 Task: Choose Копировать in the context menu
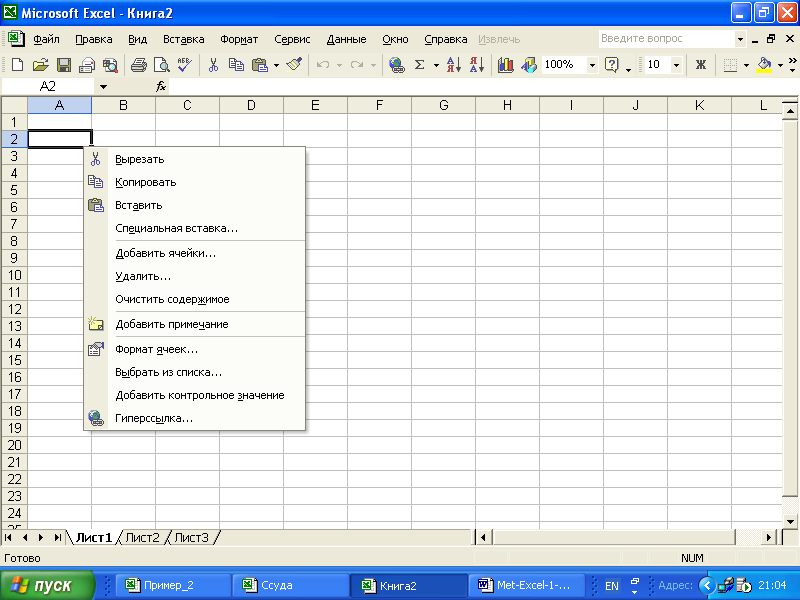point(195,182)
